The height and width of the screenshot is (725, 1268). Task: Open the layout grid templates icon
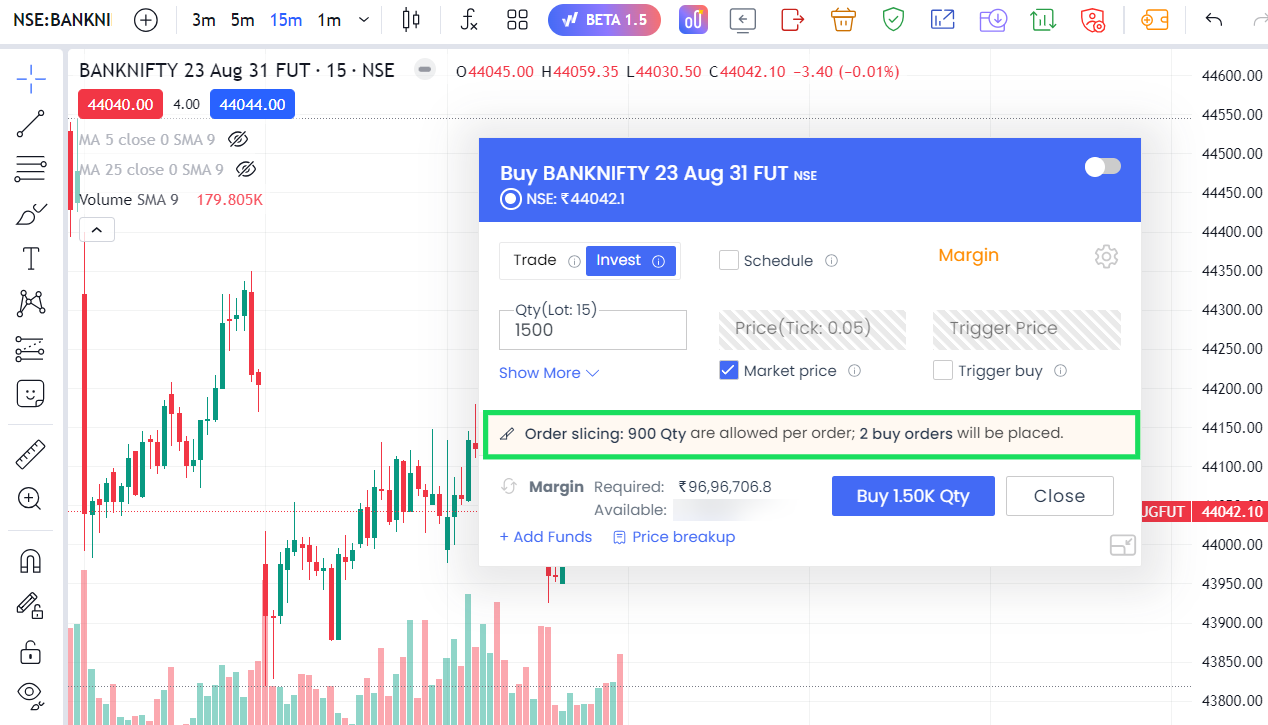[x=517, y=20]
